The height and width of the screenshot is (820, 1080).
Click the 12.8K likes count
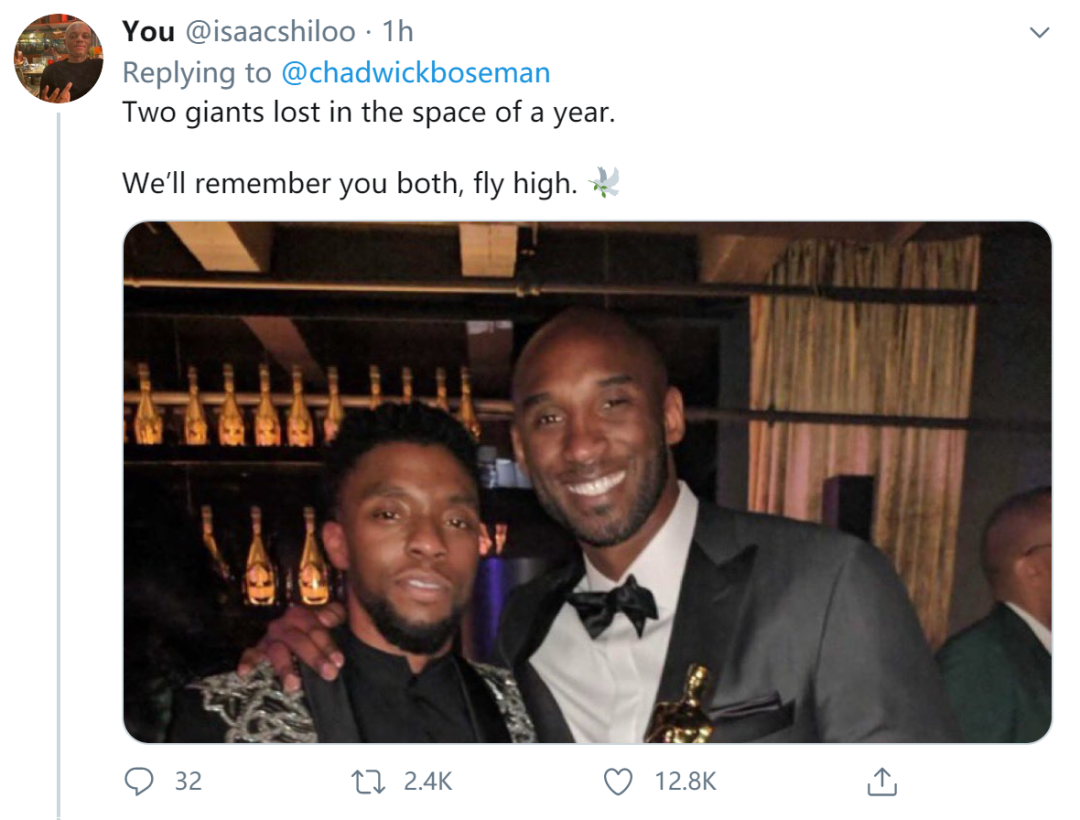pyautogui.click(x=685, y=782)
